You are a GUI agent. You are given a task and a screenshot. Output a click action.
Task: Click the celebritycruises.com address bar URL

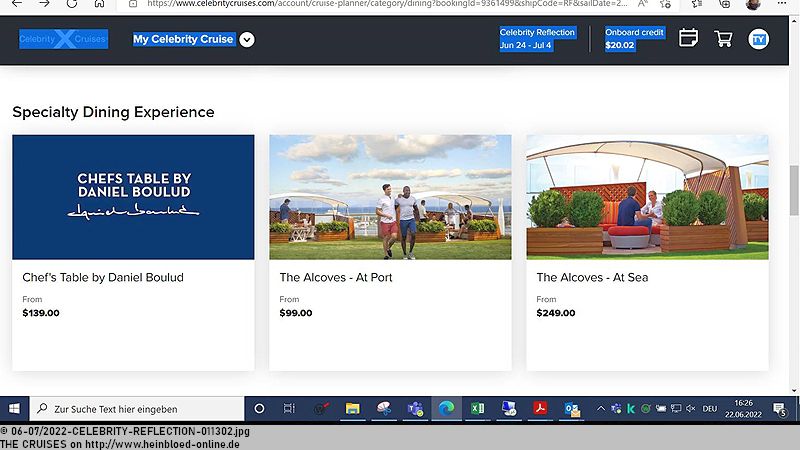click(387, 4)
